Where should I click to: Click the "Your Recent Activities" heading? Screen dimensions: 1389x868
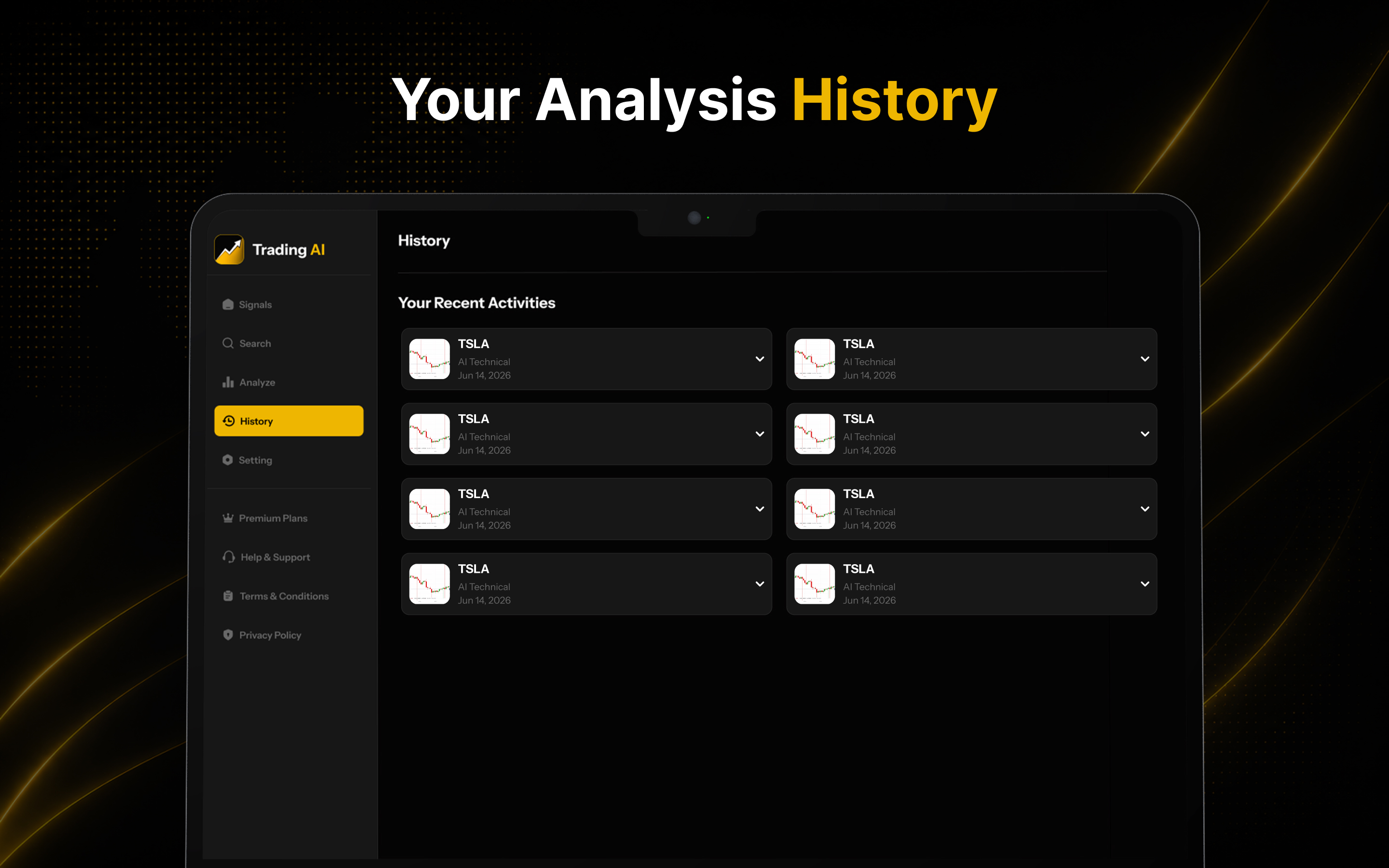tap(477, 302)
